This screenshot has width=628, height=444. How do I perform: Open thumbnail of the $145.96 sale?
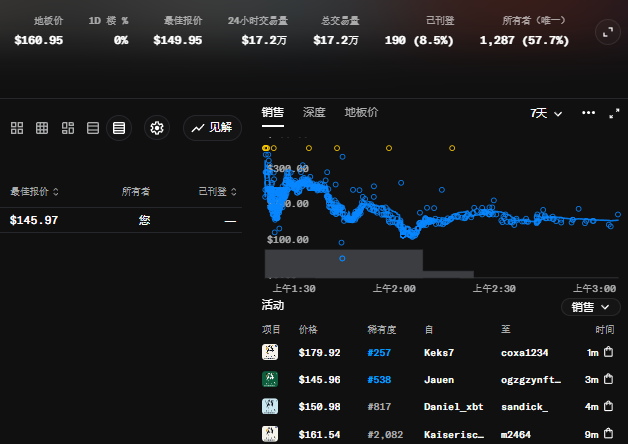coord(270,379)
